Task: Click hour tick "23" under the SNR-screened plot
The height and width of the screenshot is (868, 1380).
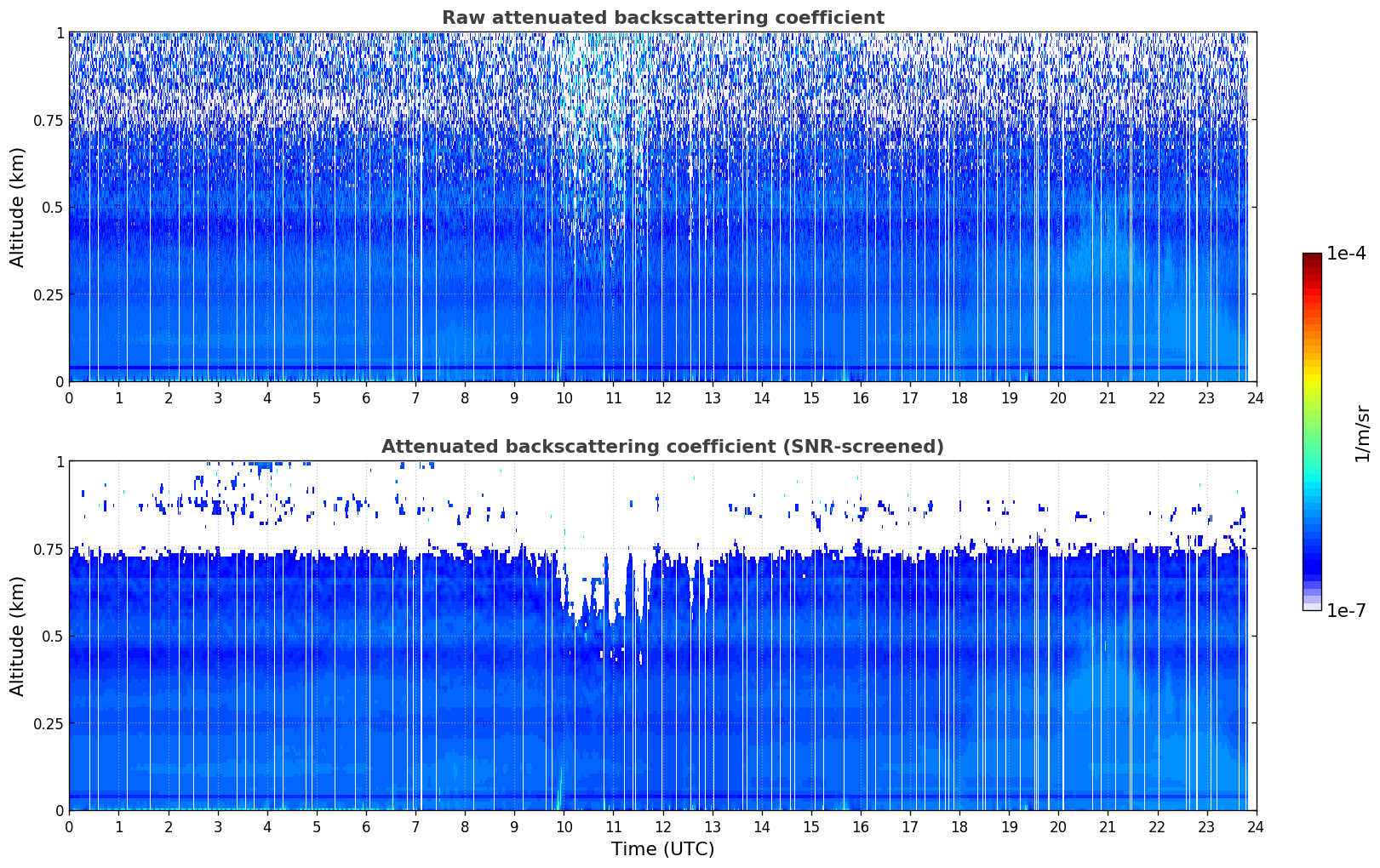Action: tap(1206, 826)
